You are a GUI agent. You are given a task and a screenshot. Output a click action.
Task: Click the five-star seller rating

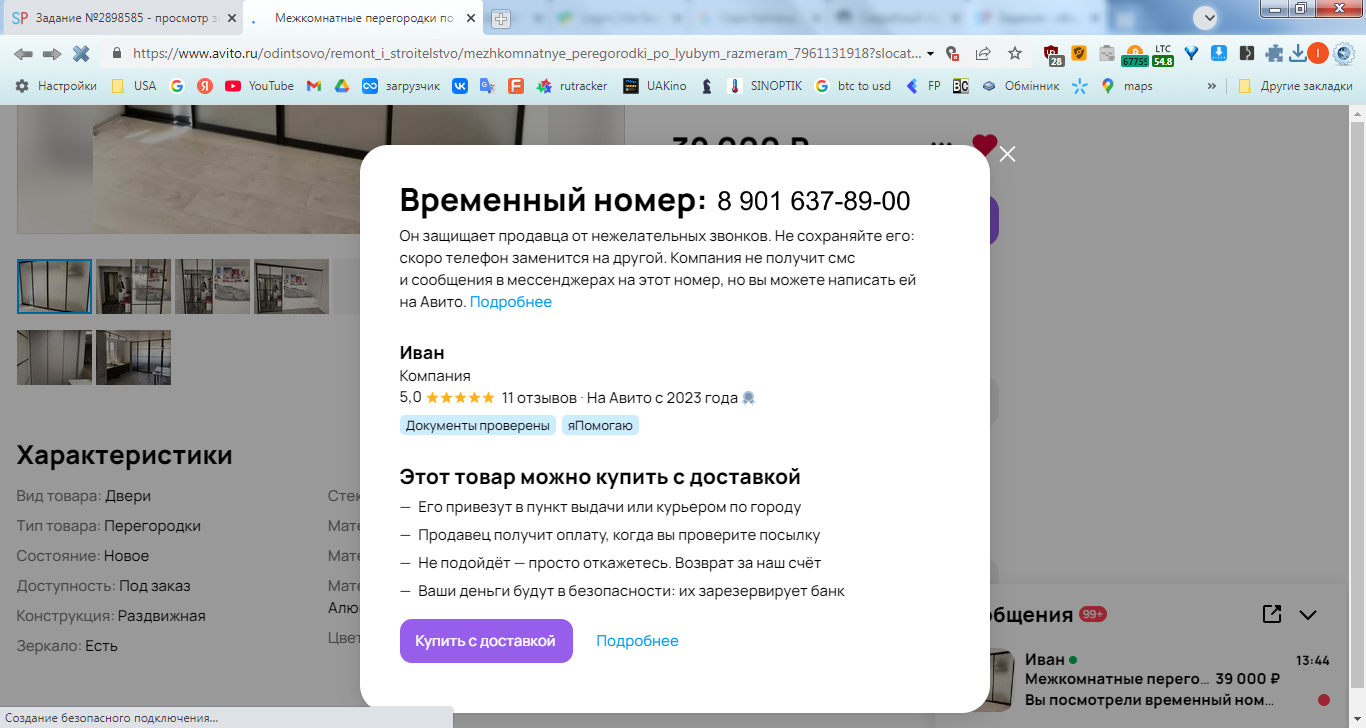pyautogui.click(x=460, y=397)
